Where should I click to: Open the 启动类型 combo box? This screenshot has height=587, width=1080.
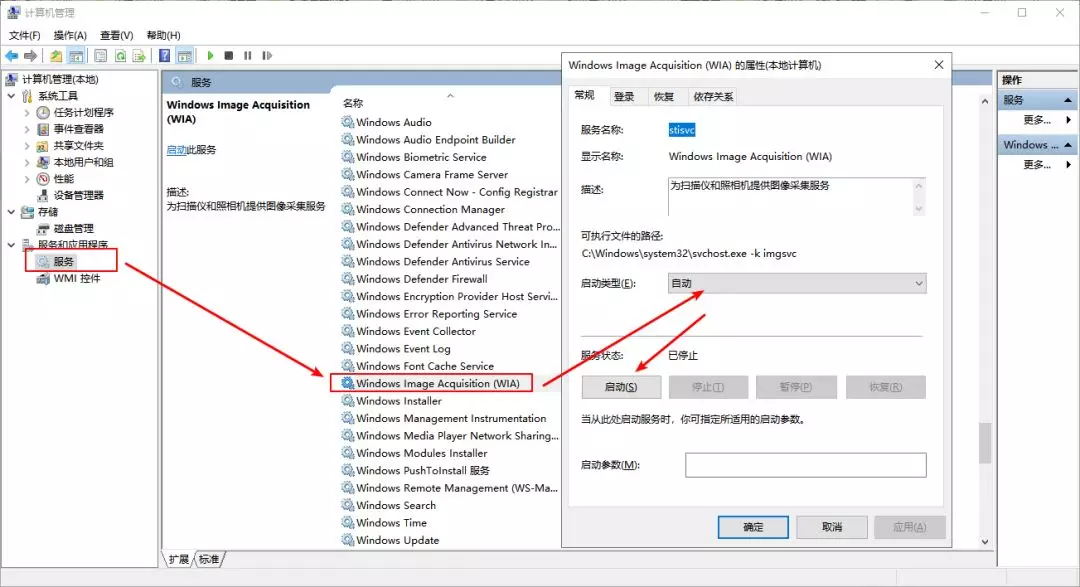click(x=796, y=283)
